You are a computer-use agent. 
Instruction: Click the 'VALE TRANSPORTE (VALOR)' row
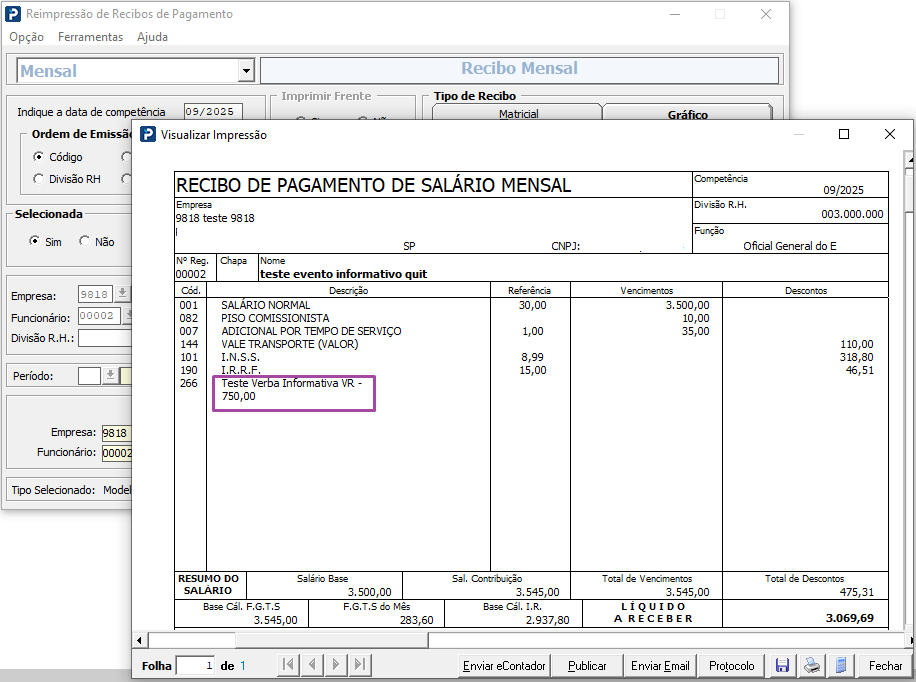(x=289, y=344)
